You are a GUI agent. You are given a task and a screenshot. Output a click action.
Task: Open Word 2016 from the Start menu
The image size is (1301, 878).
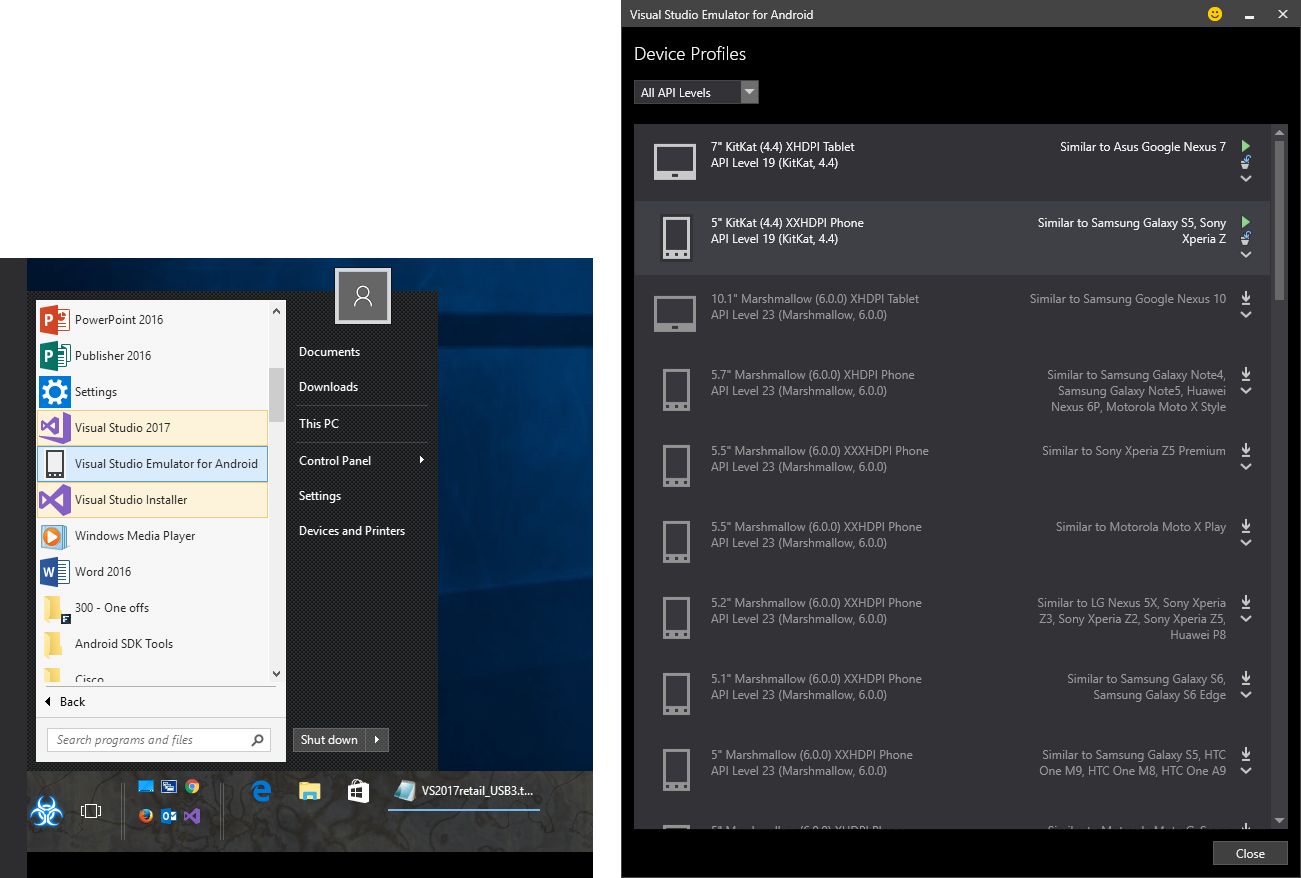pos(153,571)
